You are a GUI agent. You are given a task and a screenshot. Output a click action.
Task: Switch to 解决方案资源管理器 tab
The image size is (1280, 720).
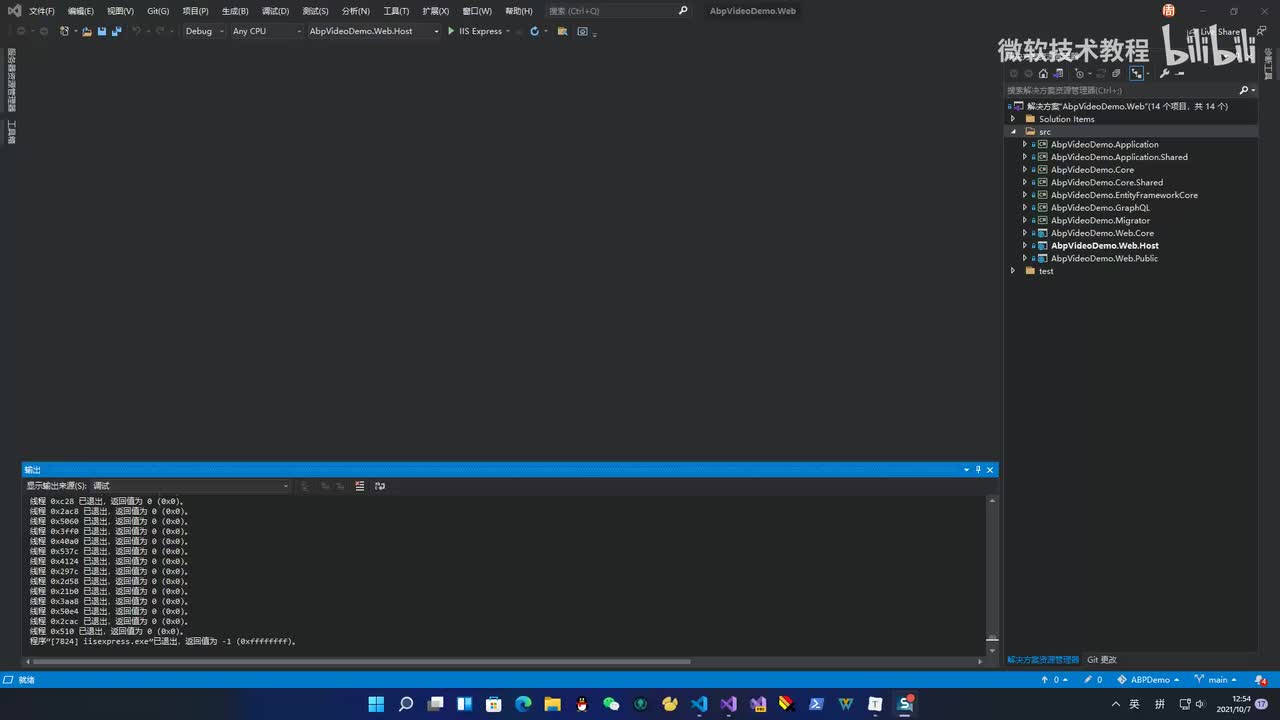coord(1043,660)
